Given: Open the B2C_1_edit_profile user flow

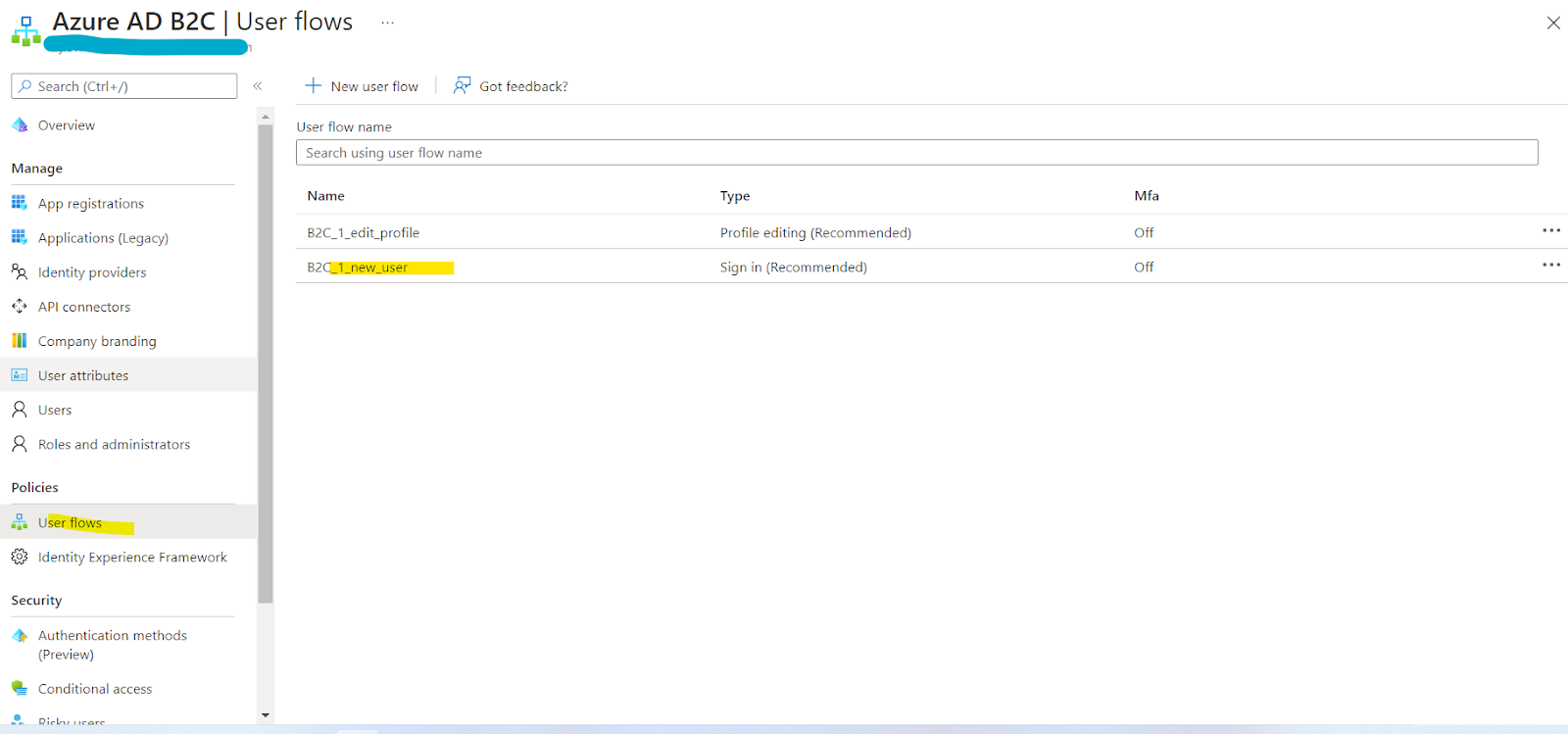Looking at the screenshot, I should click(363, 232).
